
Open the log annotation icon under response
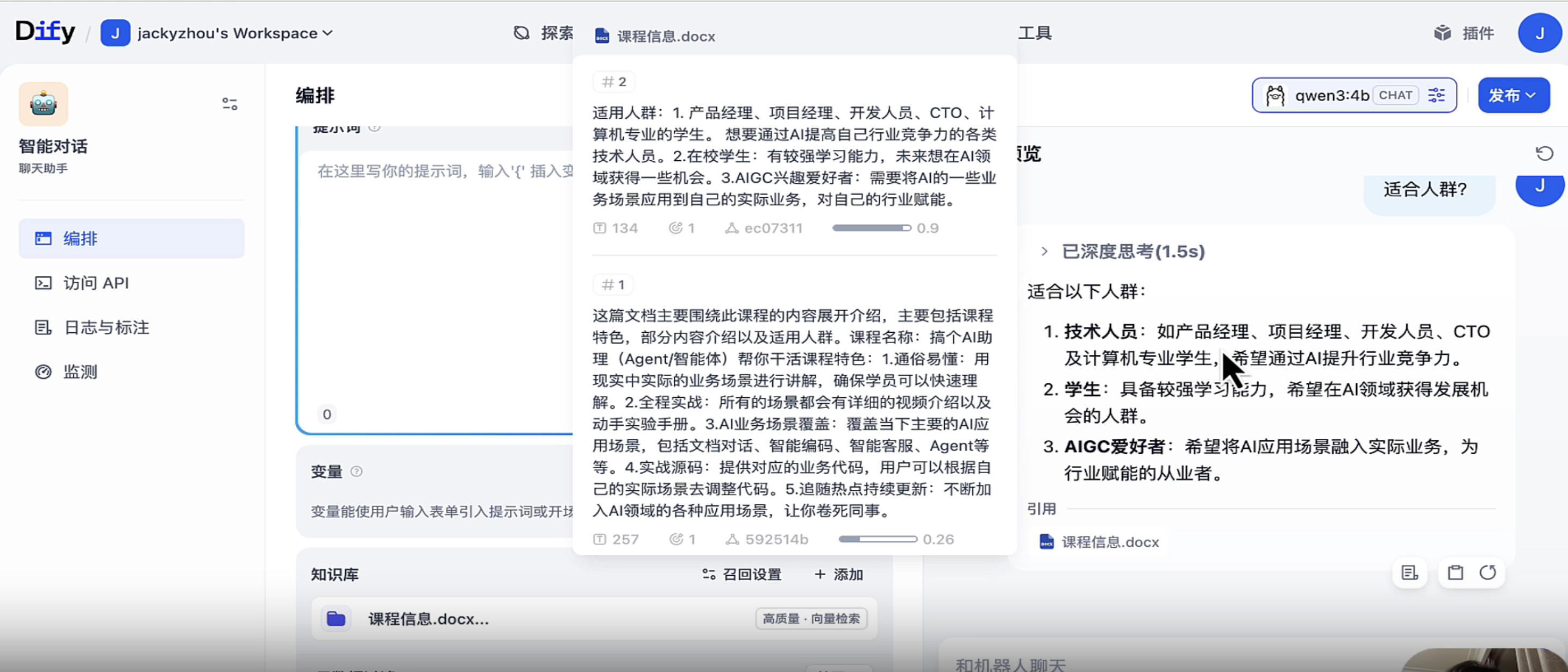point(1409,573)
